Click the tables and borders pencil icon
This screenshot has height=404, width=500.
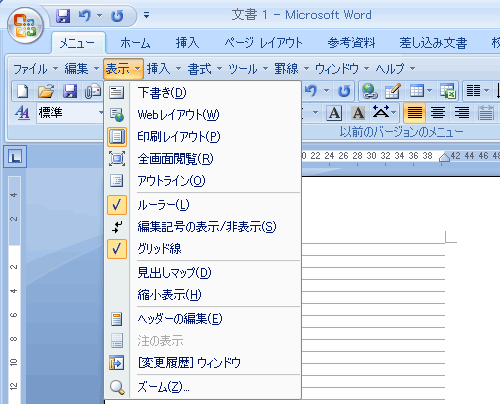[x=393, y=91]
